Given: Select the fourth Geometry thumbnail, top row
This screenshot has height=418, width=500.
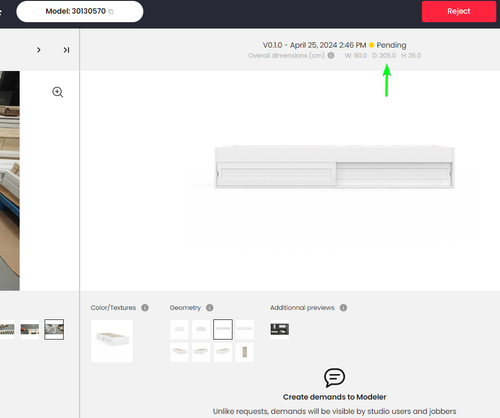Looking at the screenshot, I should (x=245, y=329).
